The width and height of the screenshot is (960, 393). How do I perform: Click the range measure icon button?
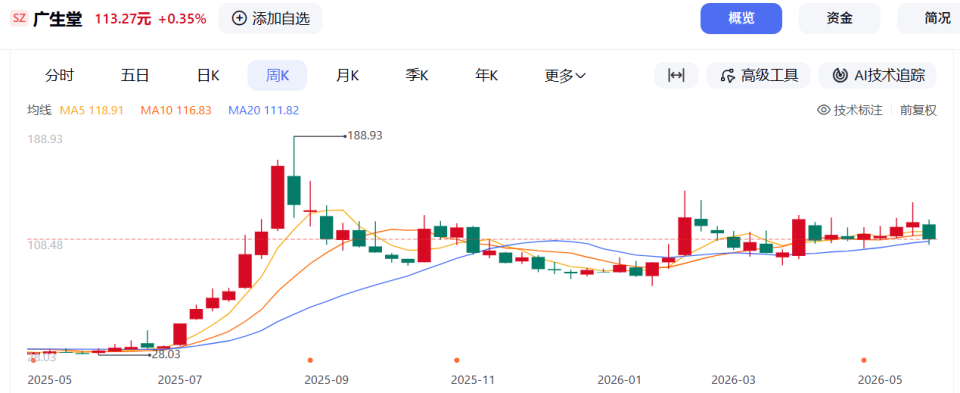676,75
